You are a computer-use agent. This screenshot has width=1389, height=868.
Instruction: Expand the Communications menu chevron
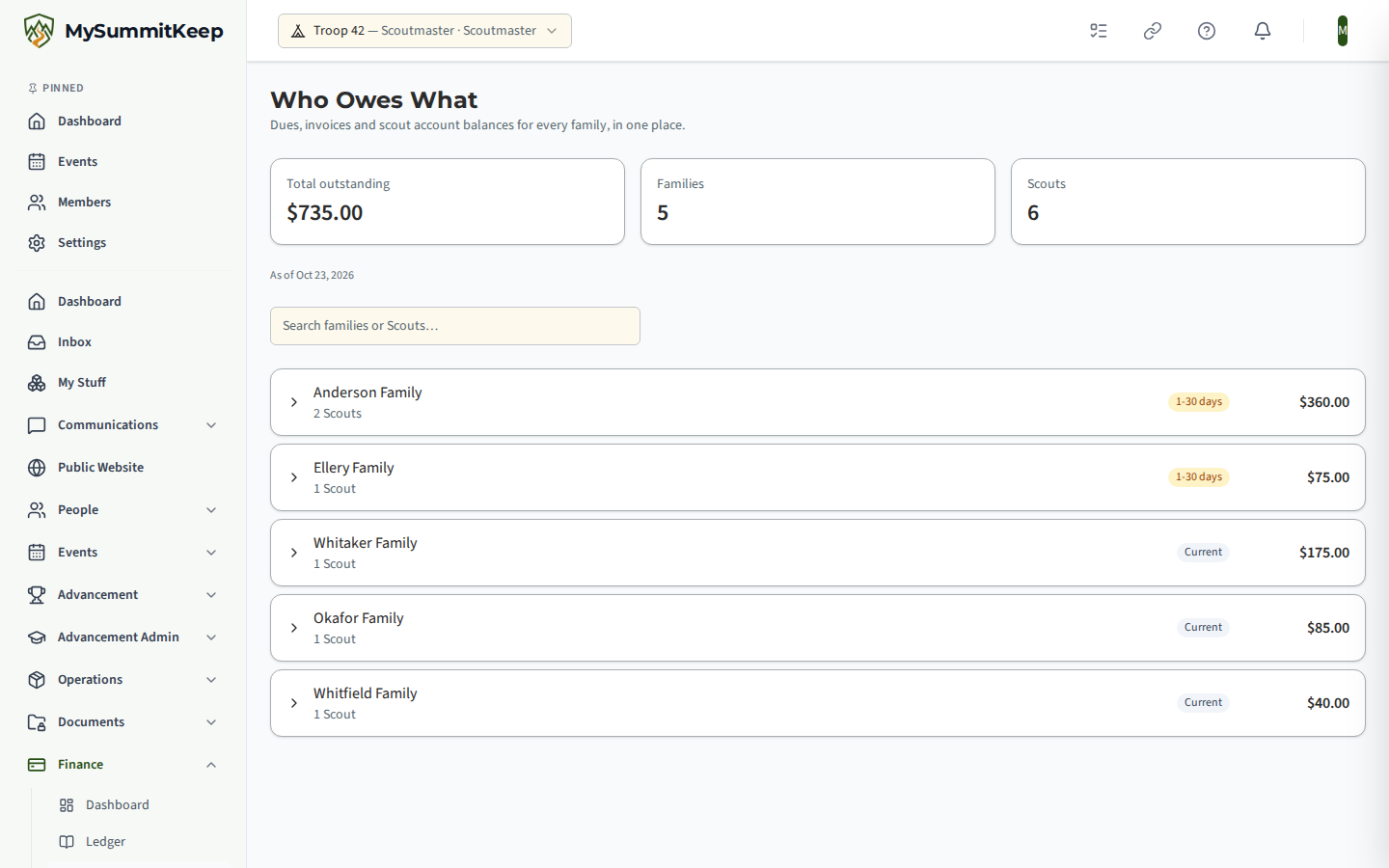tap(211, 425)
